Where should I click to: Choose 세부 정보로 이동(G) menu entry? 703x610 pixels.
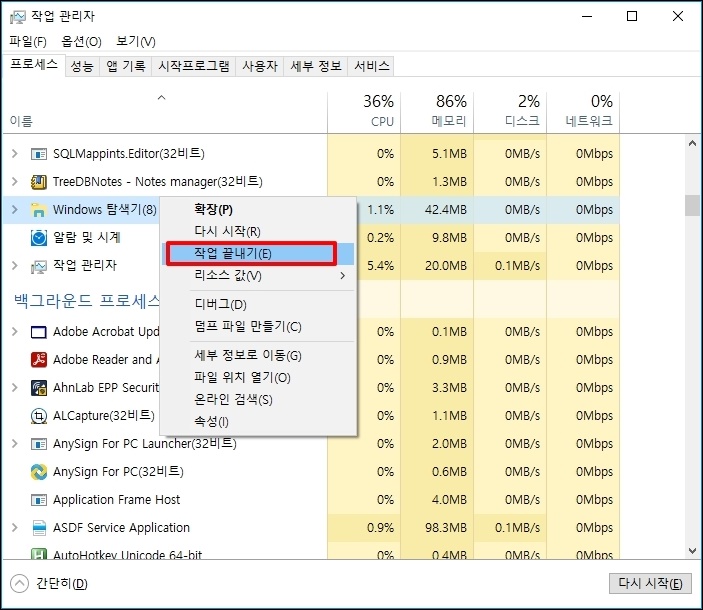(258, 355)
